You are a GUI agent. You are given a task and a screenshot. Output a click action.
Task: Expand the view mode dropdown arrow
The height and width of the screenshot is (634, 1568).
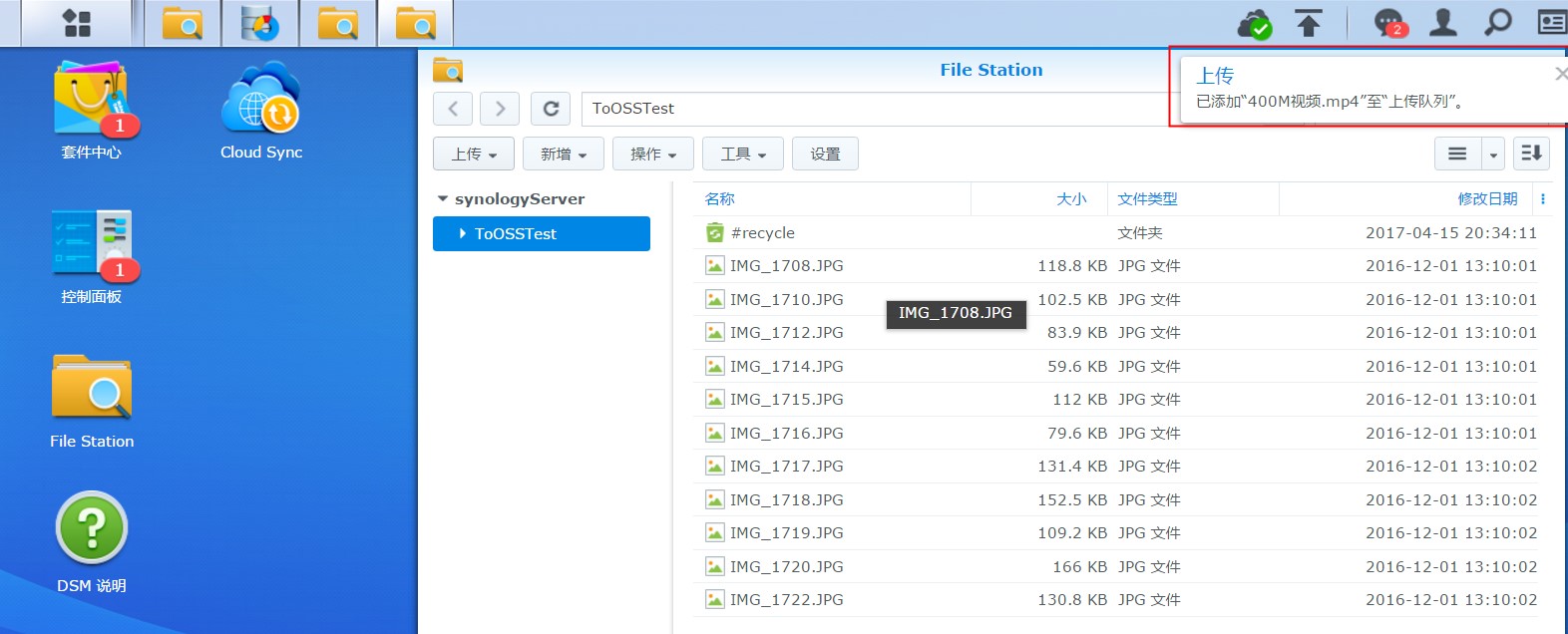click(x=1493, y=154)
